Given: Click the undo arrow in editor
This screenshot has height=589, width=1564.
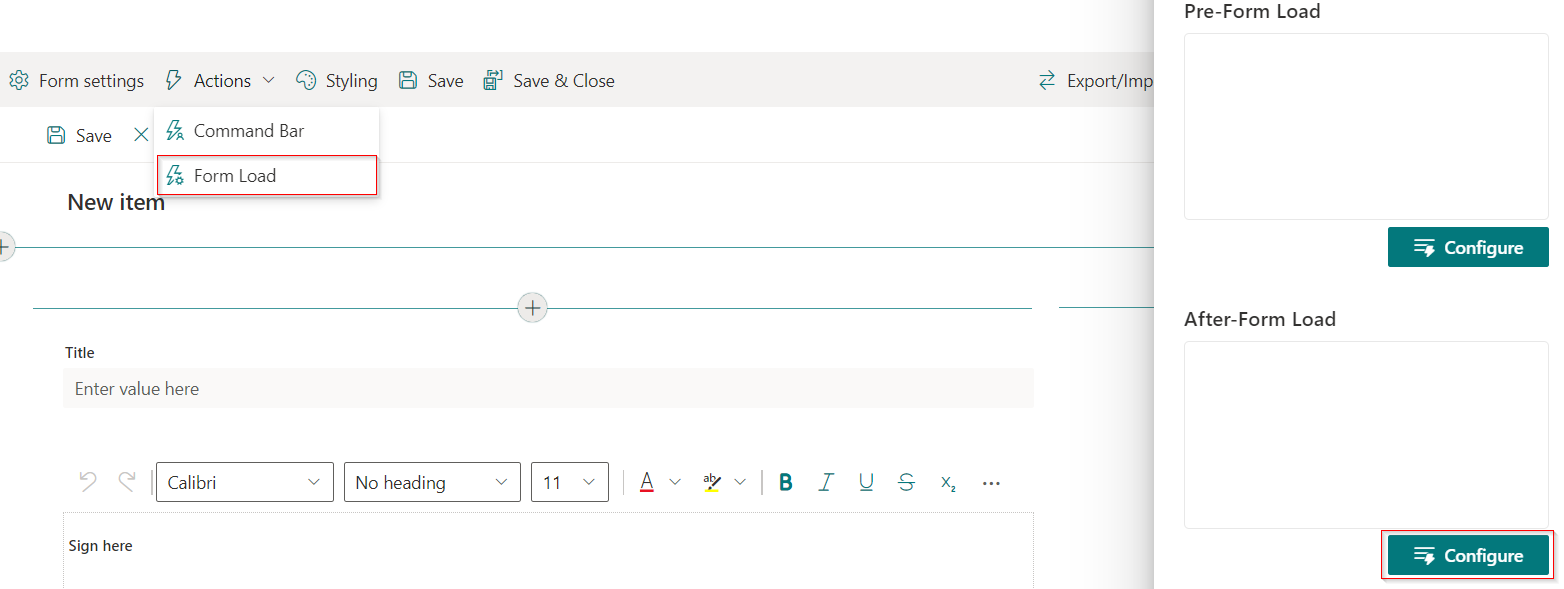Looking at the screenshot, I should click(x=88, y=482).
